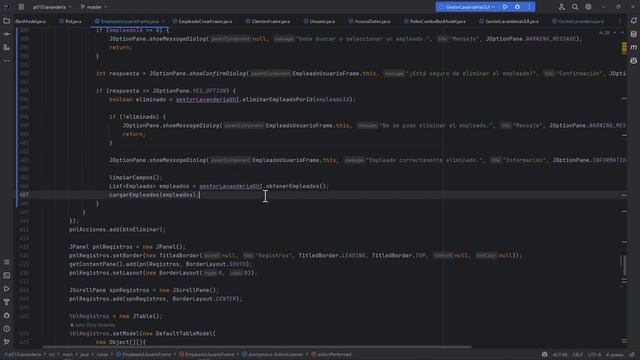Open the Problems tool window

[x=7, y=329]
